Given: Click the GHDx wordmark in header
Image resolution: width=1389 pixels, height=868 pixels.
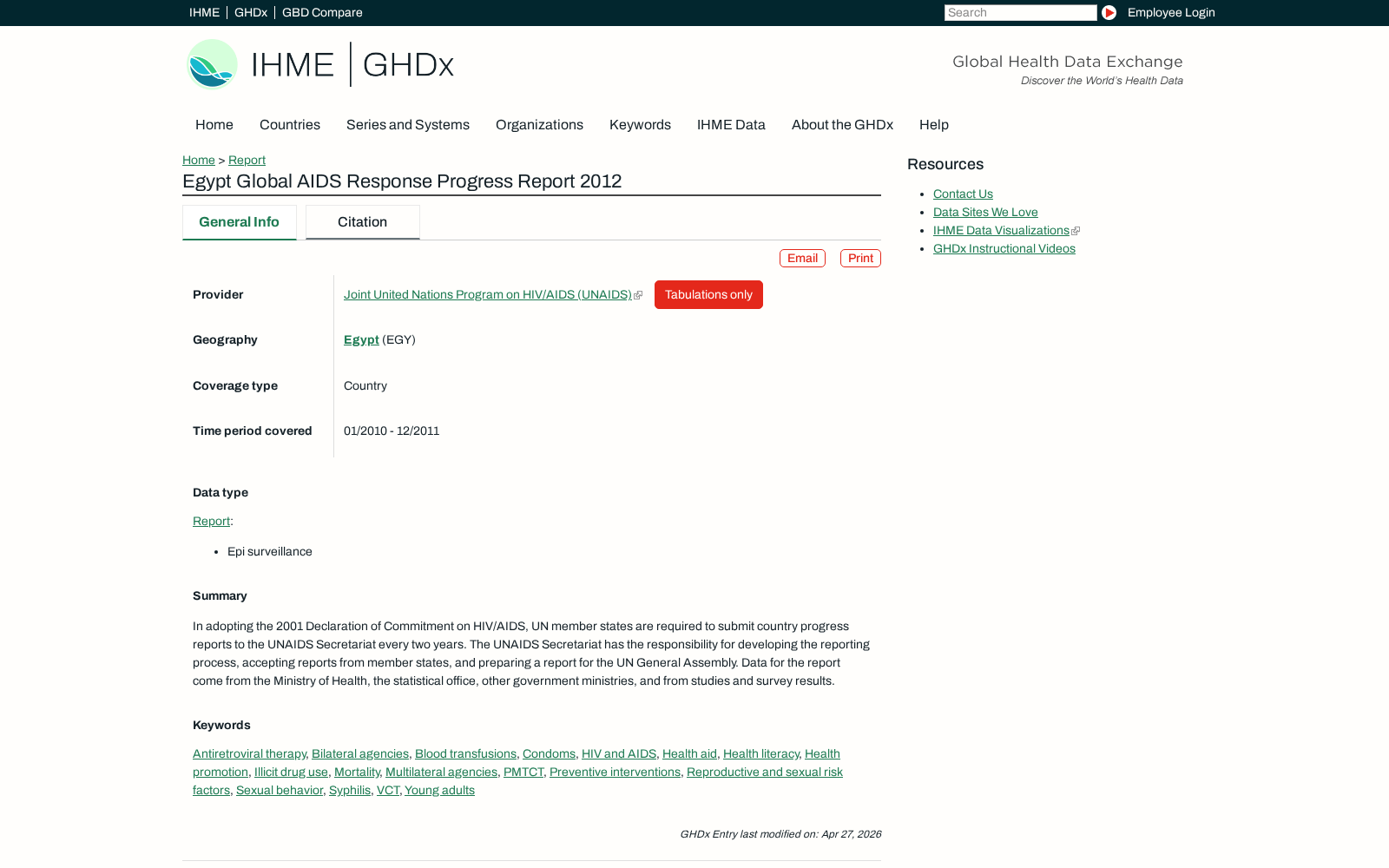Looking at the screenshot, I should click(408, 65).
